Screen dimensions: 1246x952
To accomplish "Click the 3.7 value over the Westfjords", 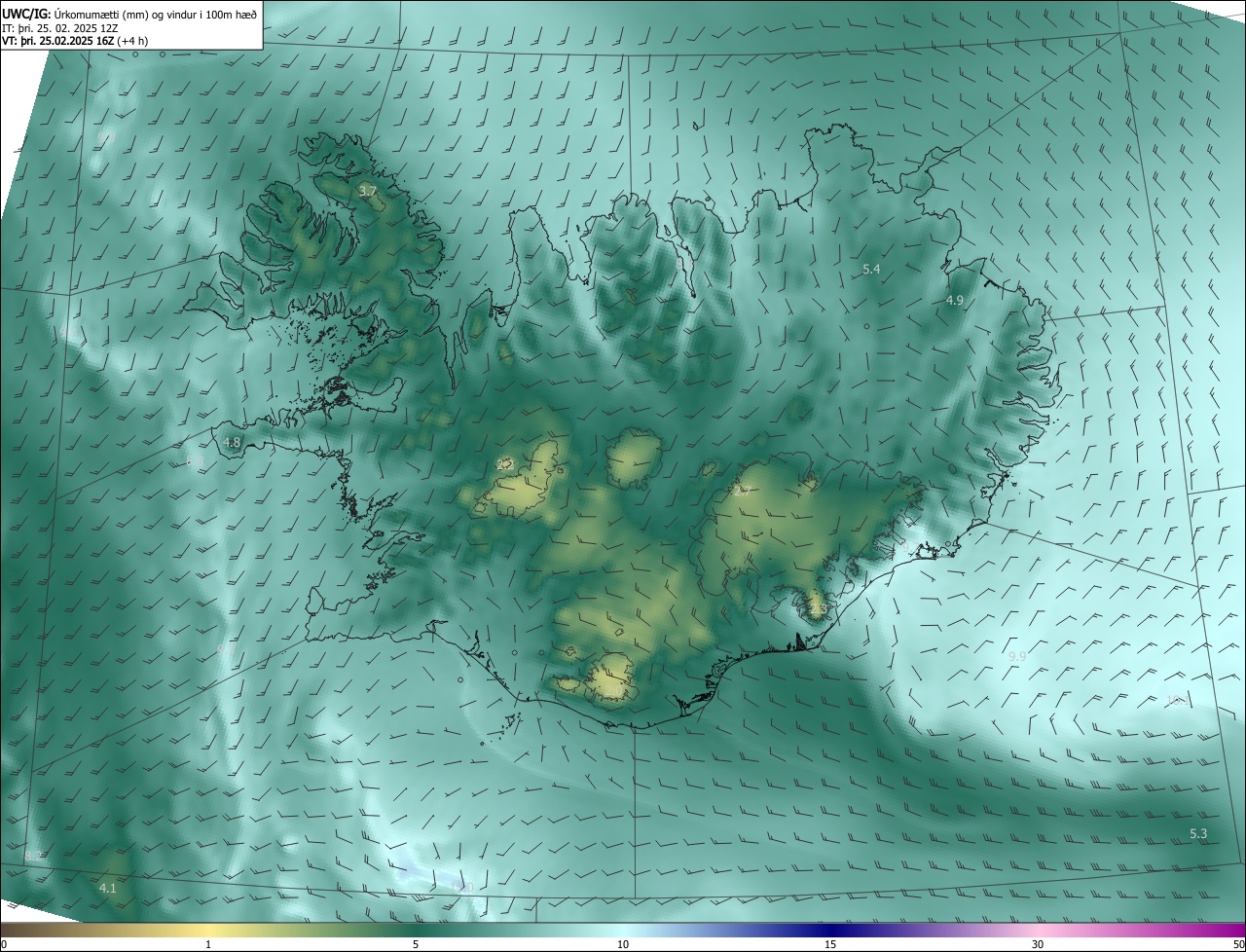I will coord(368,192).
